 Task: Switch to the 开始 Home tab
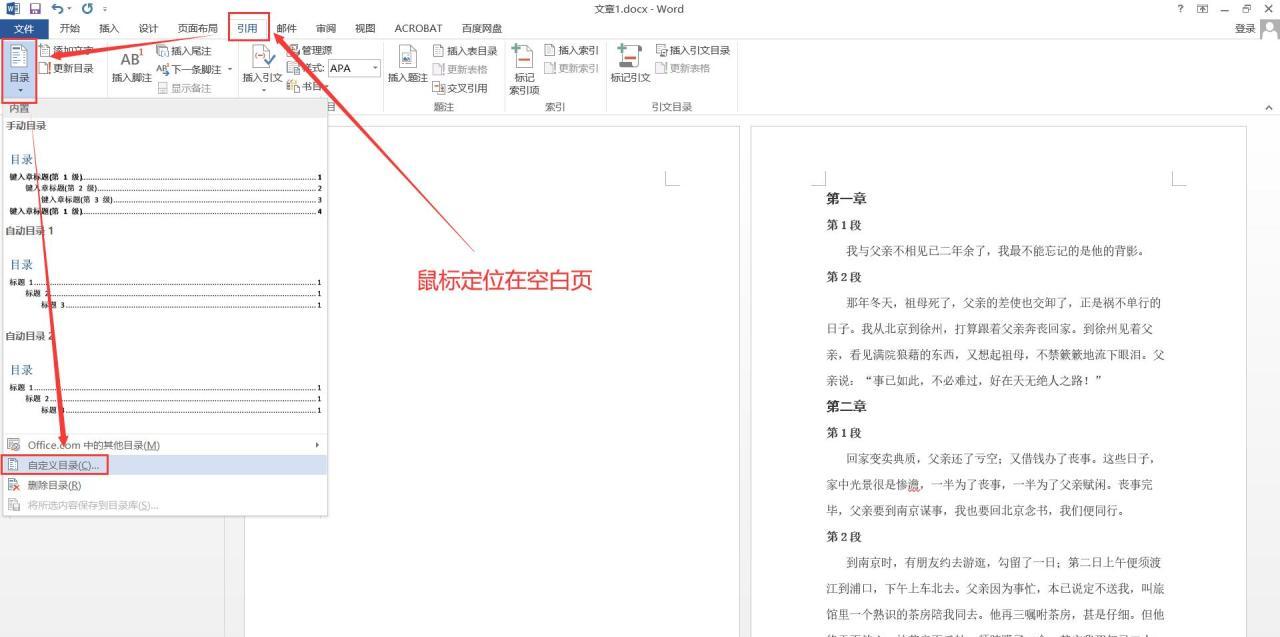click(69, 29)
